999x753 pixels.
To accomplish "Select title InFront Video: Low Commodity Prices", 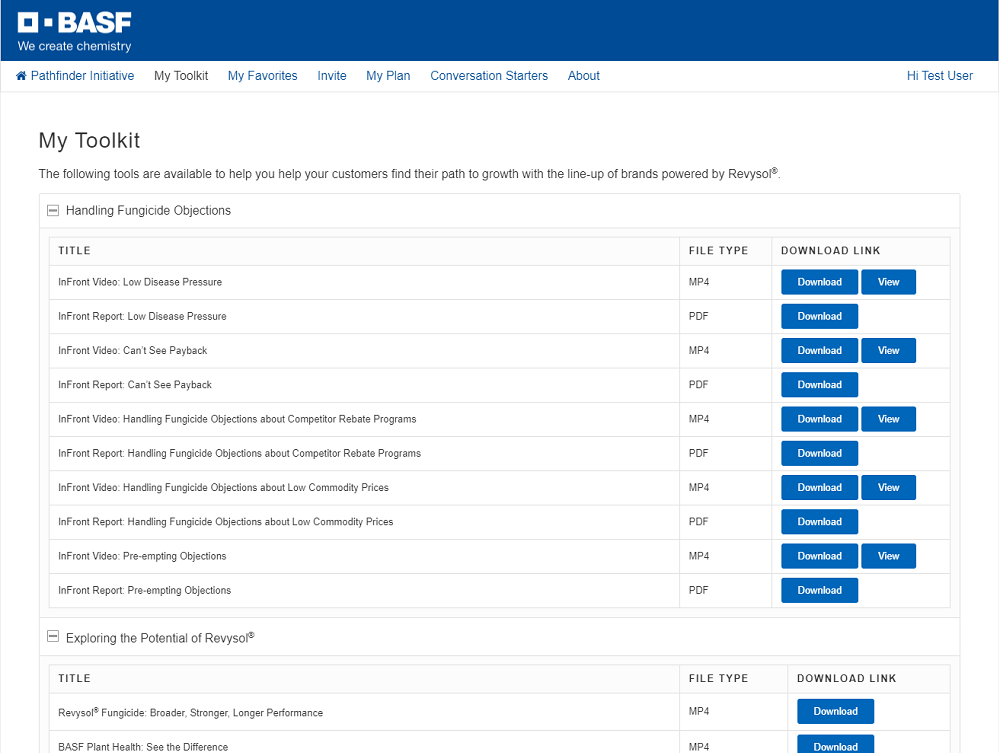I will (x=223, y=488).
